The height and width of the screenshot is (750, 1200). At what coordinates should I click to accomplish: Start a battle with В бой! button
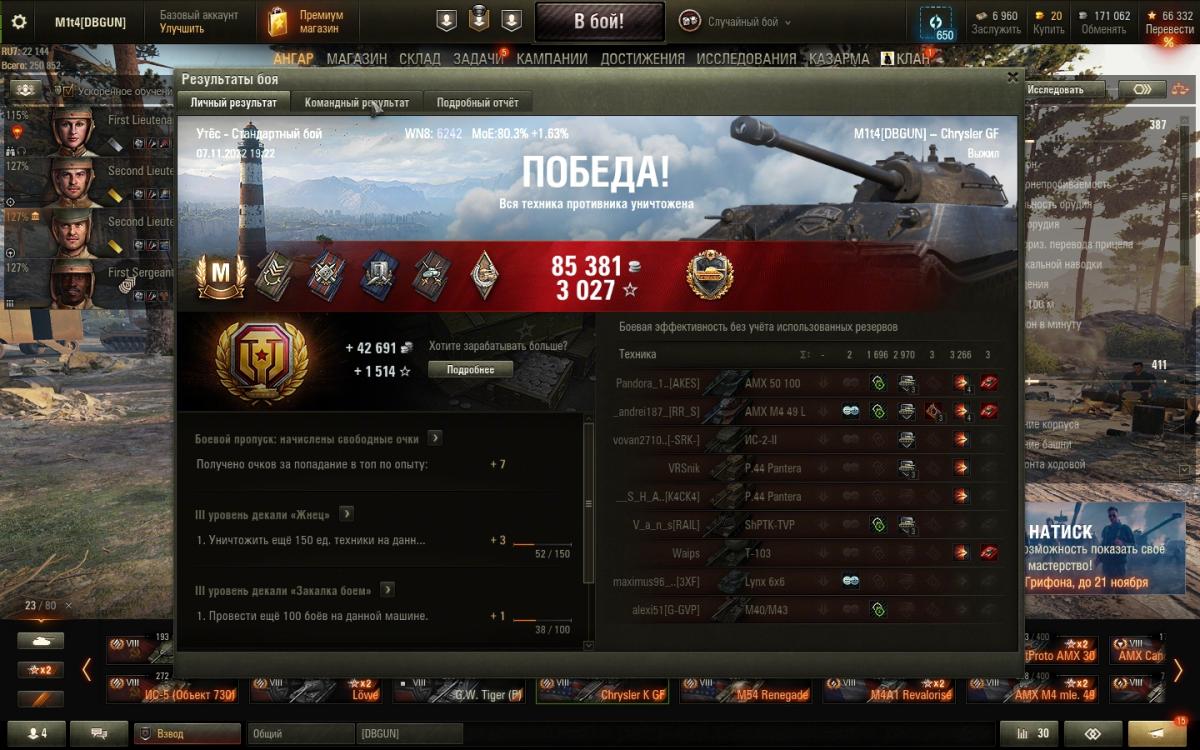[600, 21]
